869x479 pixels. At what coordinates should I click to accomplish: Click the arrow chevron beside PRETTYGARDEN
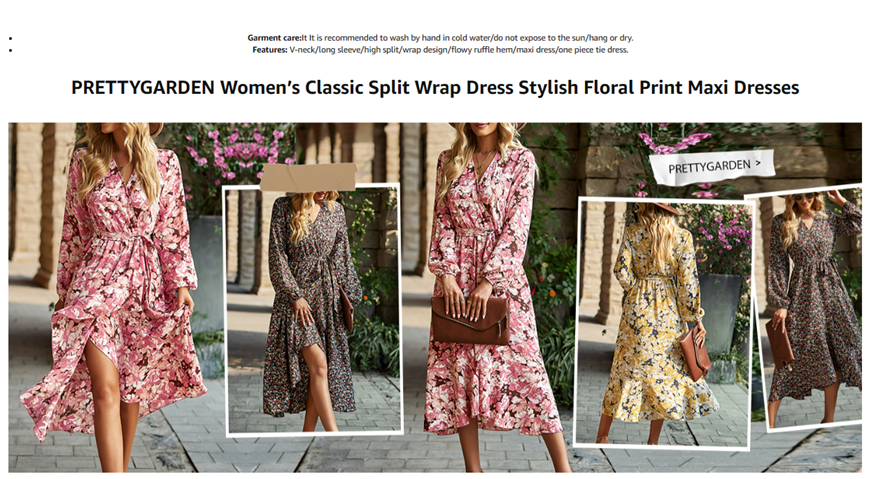758,162
